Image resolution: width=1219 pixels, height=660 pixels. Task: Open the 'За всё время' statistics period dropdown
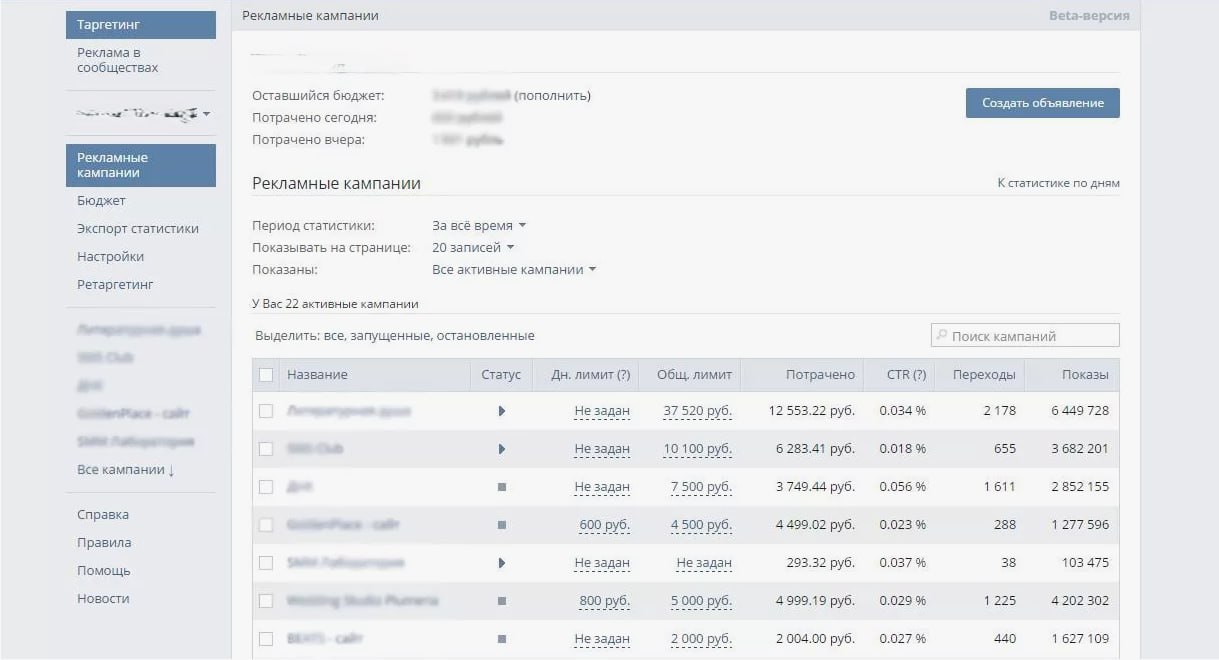[479, 226]
